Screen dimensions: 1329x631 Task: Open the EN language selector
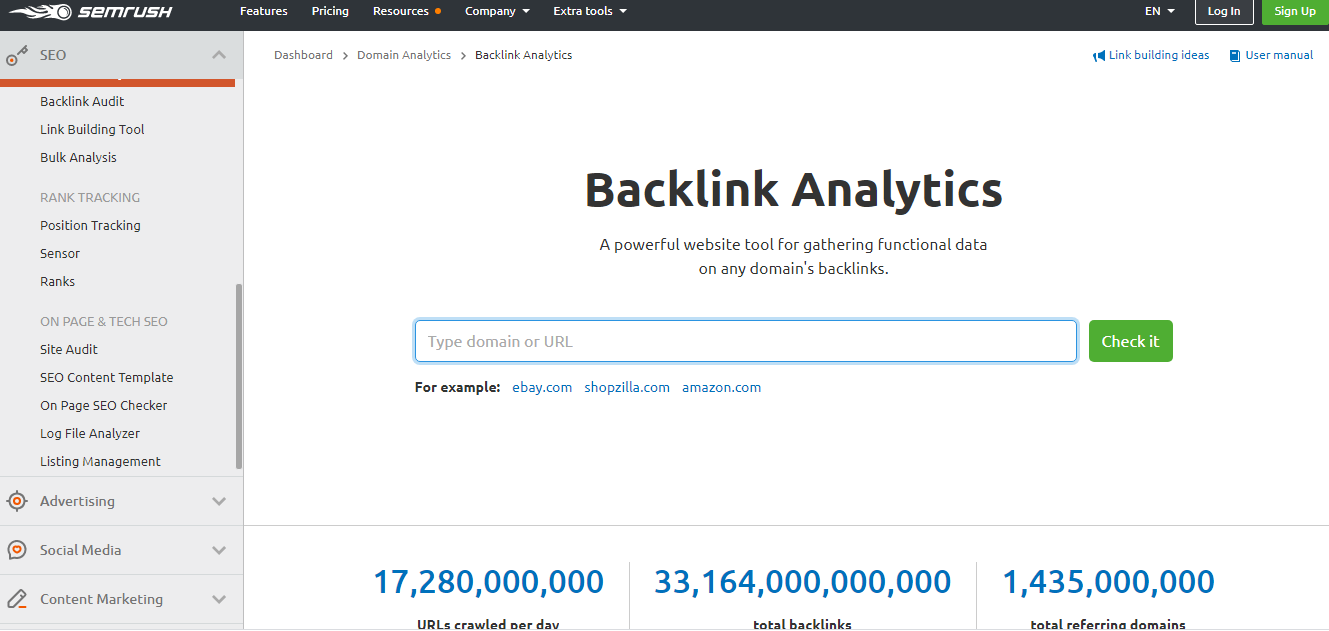pos(1160,11)
